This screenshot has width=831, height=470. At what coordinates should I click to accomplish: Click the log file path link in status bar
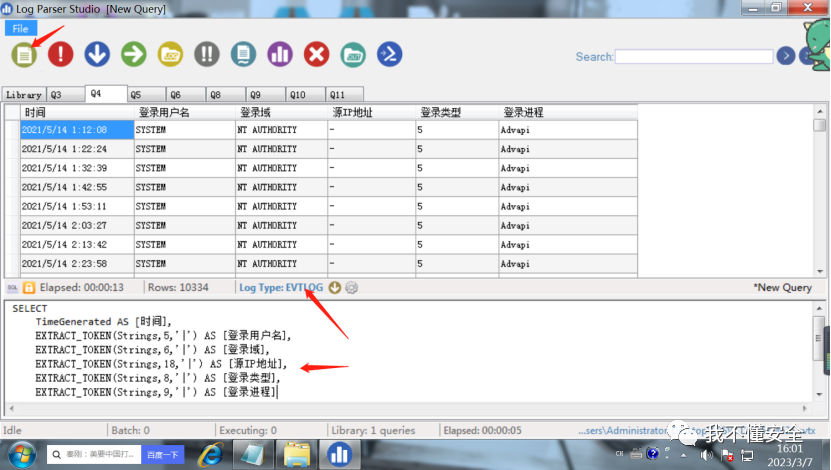point(696,430)
